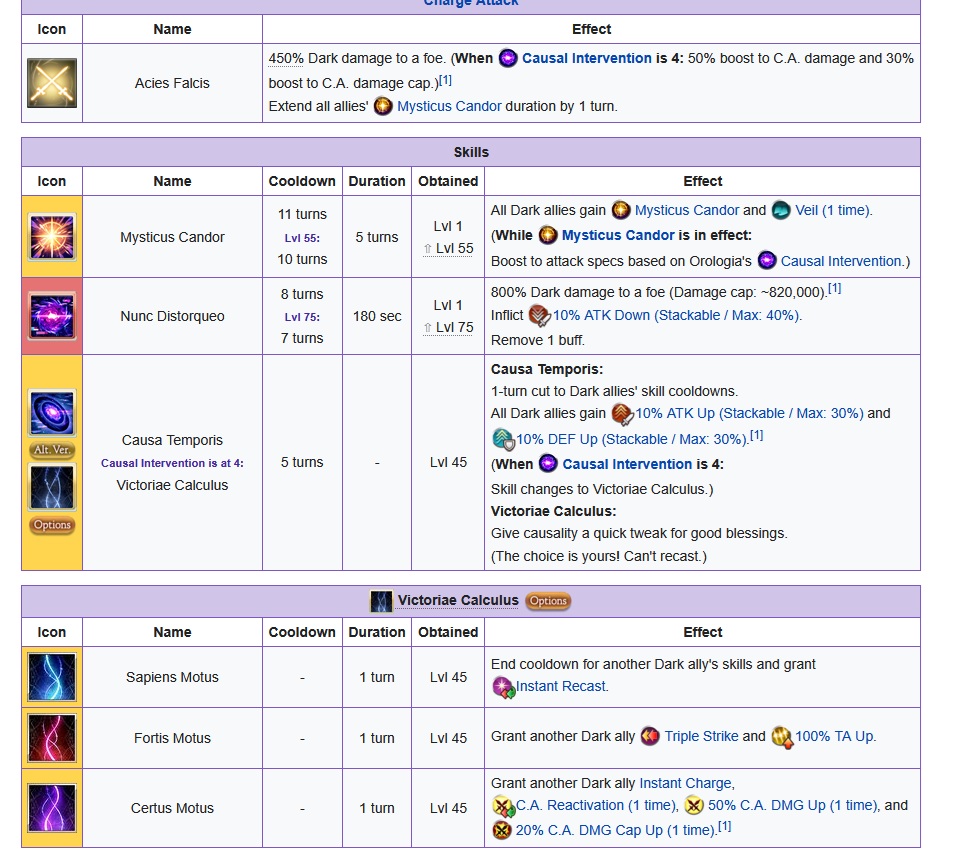Click the underlined 450% damage tooltip text
The height and width of the screenshot is (849, 954).
point(286,58)
